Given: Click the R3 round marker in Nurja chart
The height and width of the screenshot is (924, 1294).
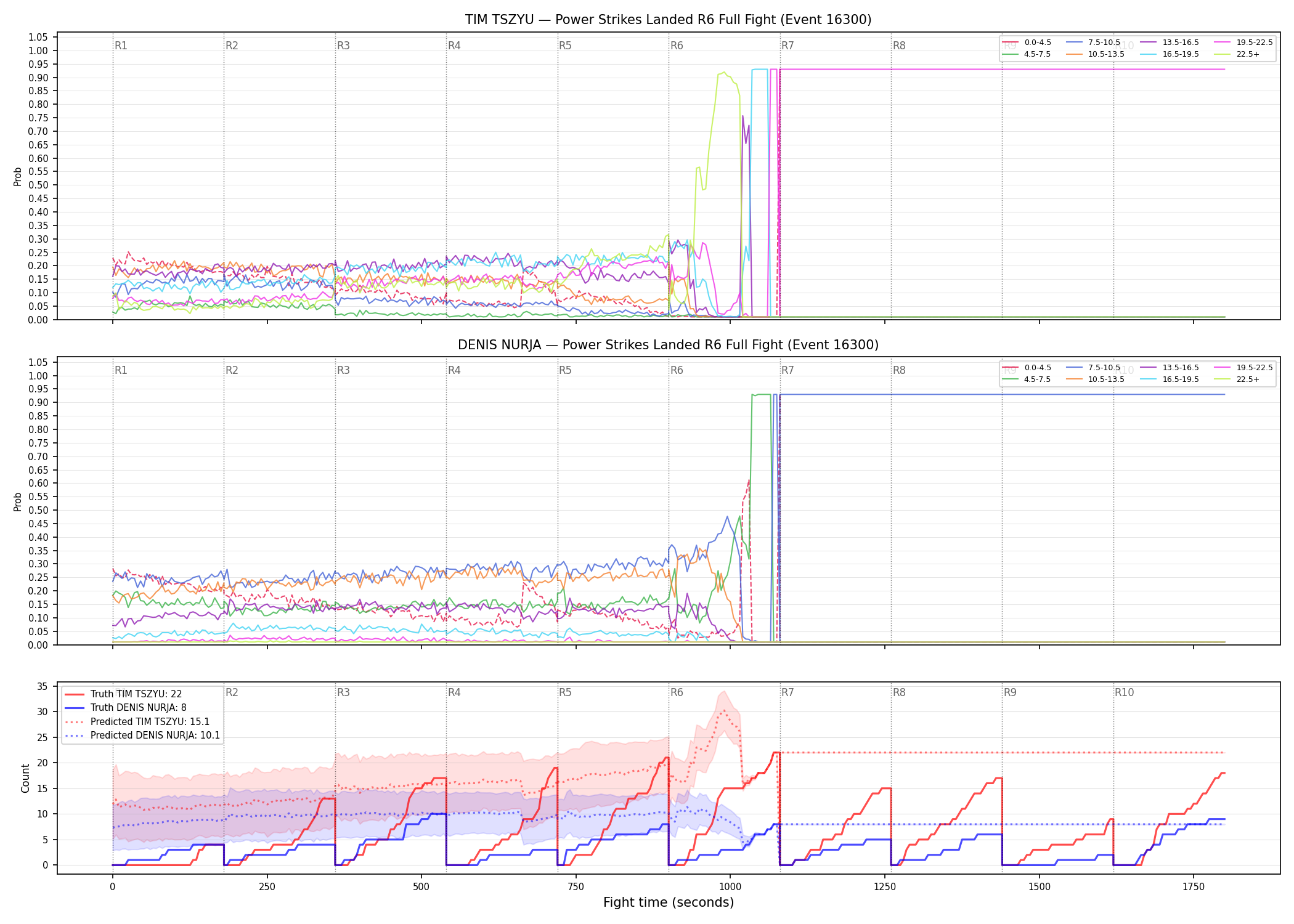Looking at the screenshot, I should coord(343,370).
